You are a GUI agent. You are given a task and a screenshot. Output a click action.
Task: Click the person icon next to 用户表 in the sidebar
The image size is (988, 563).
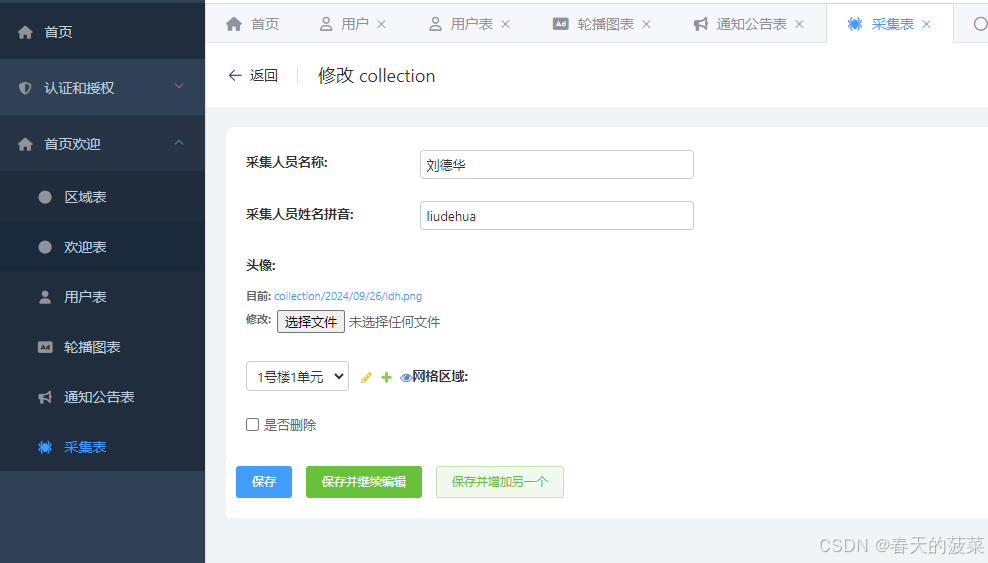pos(45,297)
